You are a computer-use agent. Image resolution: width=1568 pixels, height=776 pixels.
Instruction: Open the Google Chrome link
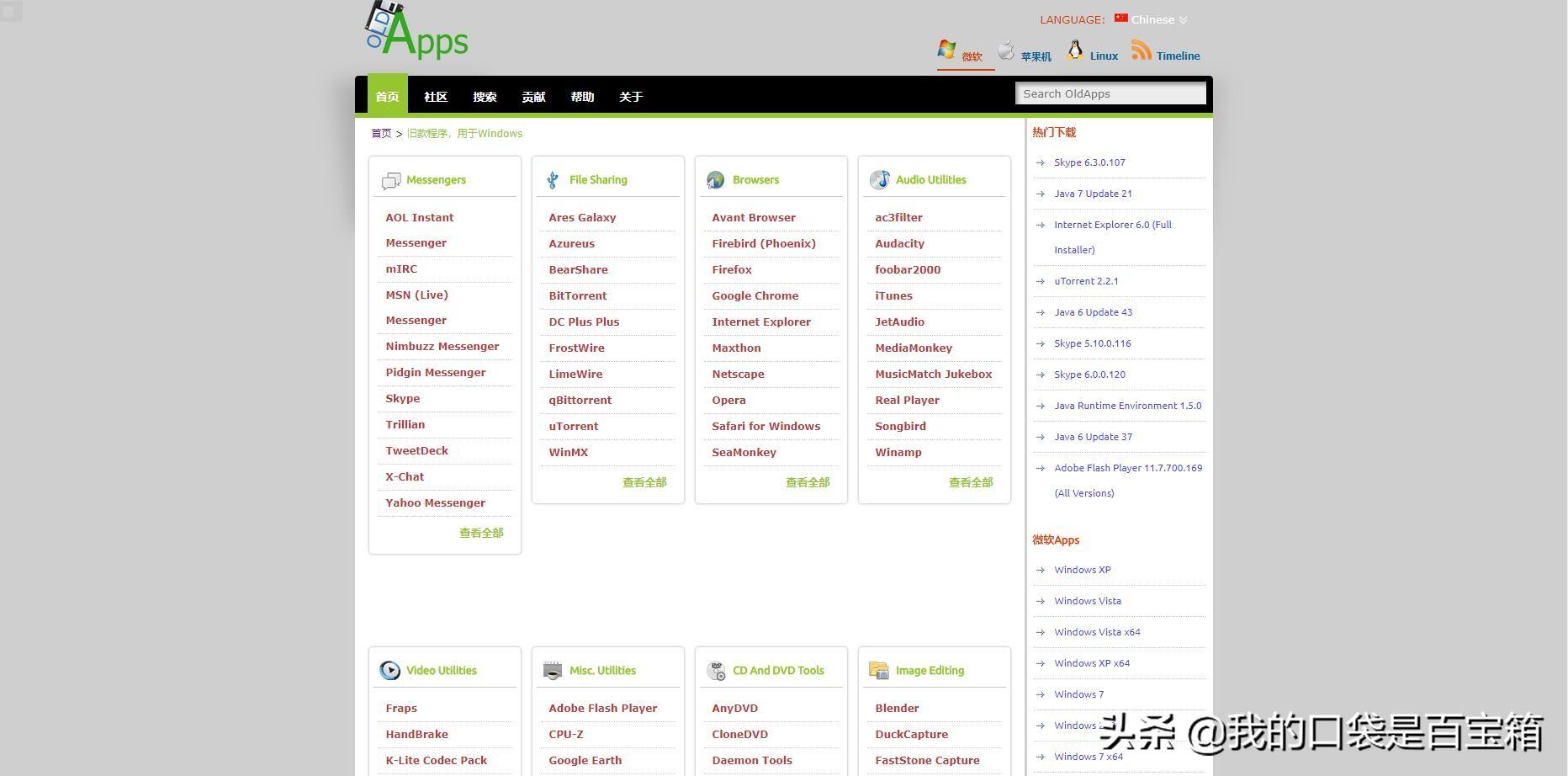[755, 295]
